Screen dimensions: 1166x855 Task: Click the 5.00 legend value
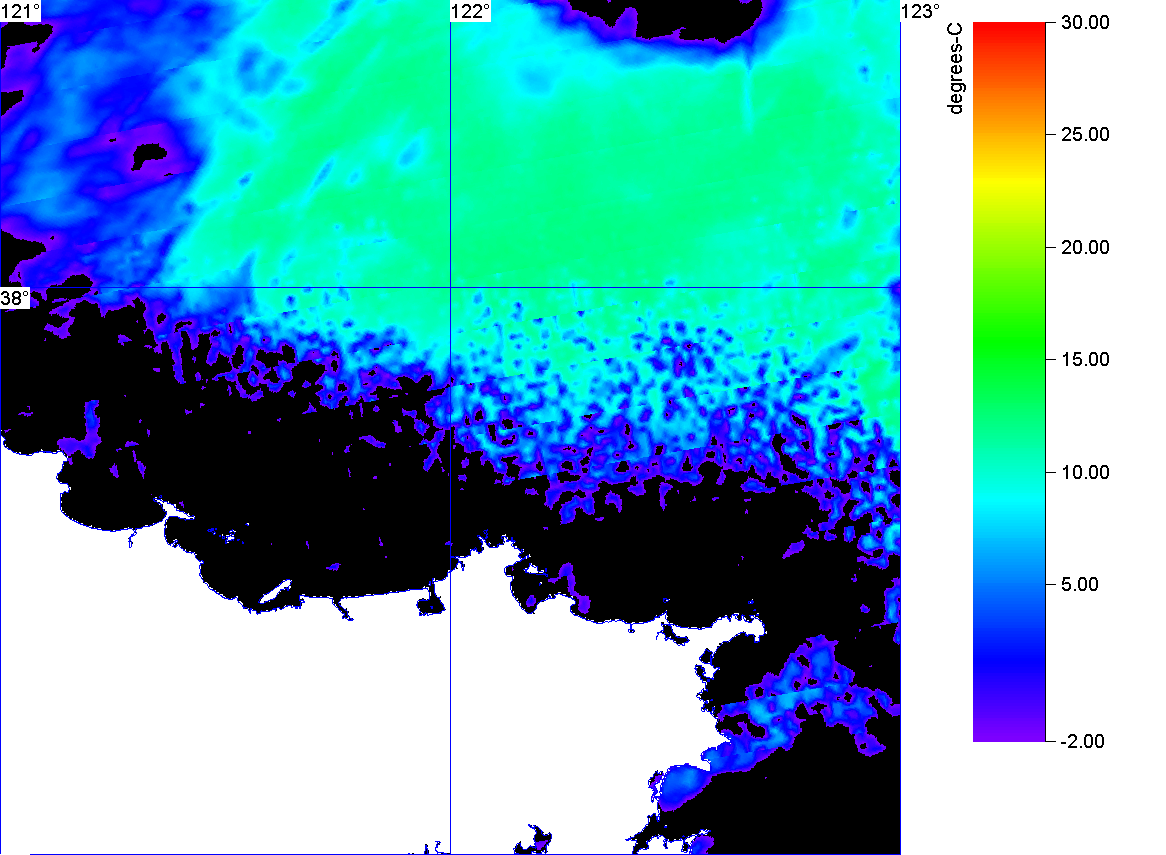tap(1080, 584)
